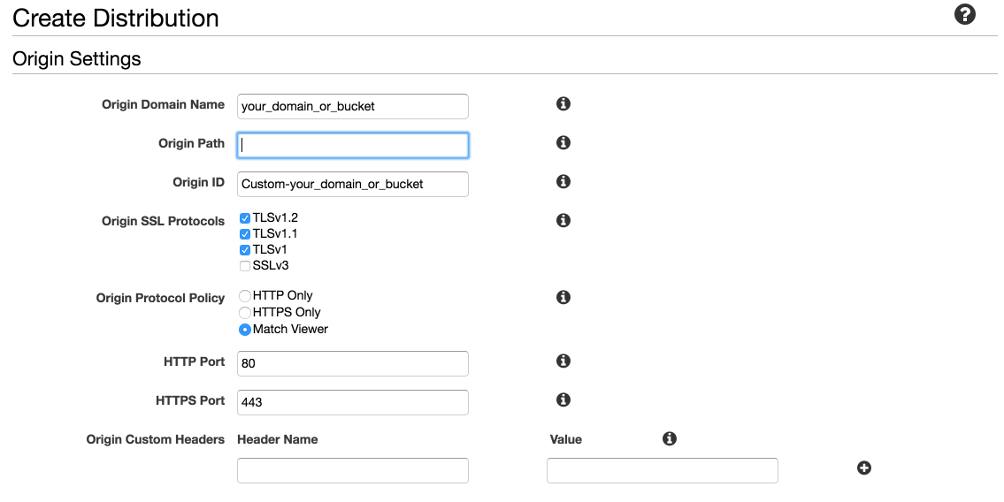The width and height of the screenshot is (1004, 502).
Task: Select the HTTP Only radio button
Action: (245, 296)
